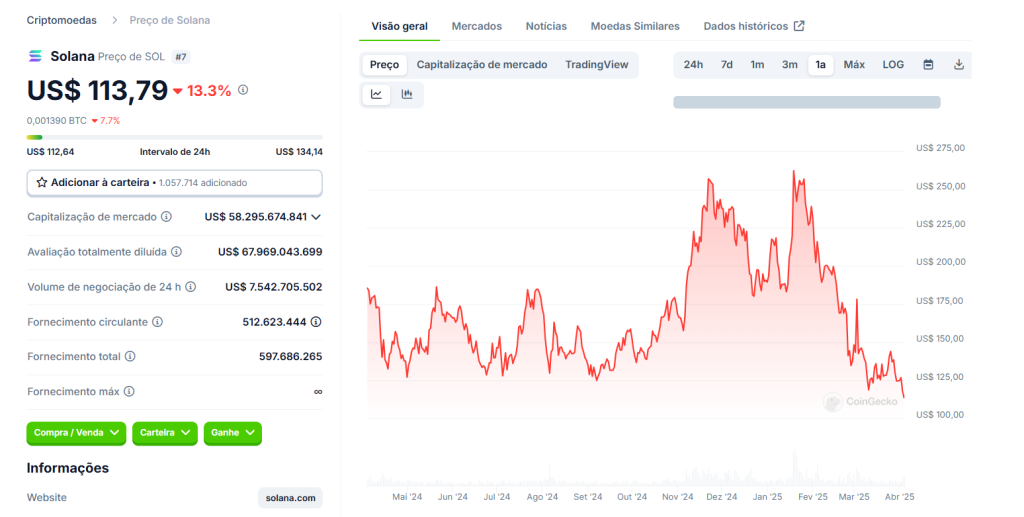Click the Solana logo icon

35,56
